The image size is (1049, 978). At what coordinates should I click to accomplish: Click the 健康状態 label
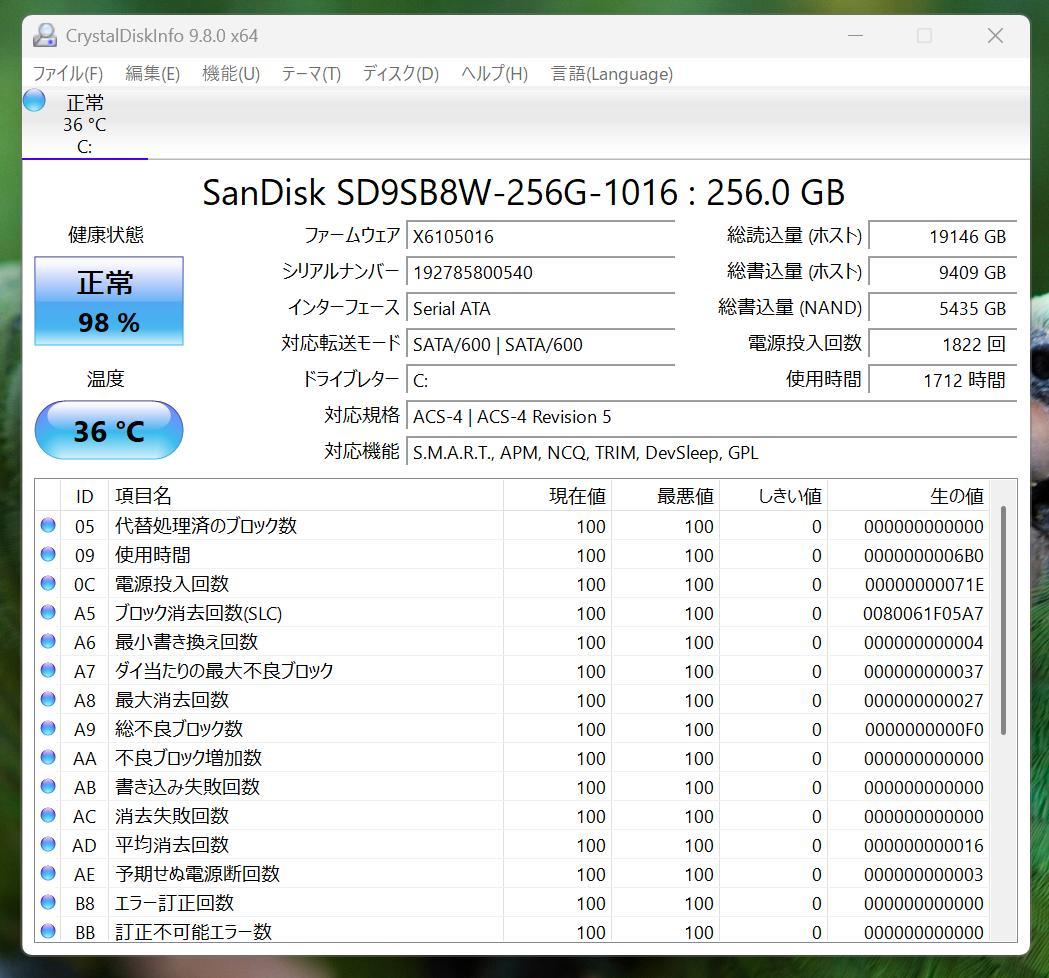(106, 235)
